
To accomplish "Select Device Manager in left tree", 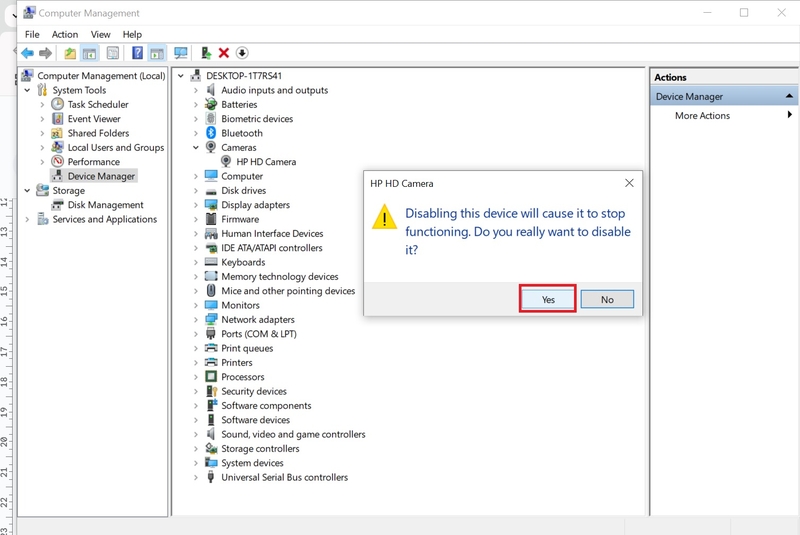I will click(x=101, y=176).
